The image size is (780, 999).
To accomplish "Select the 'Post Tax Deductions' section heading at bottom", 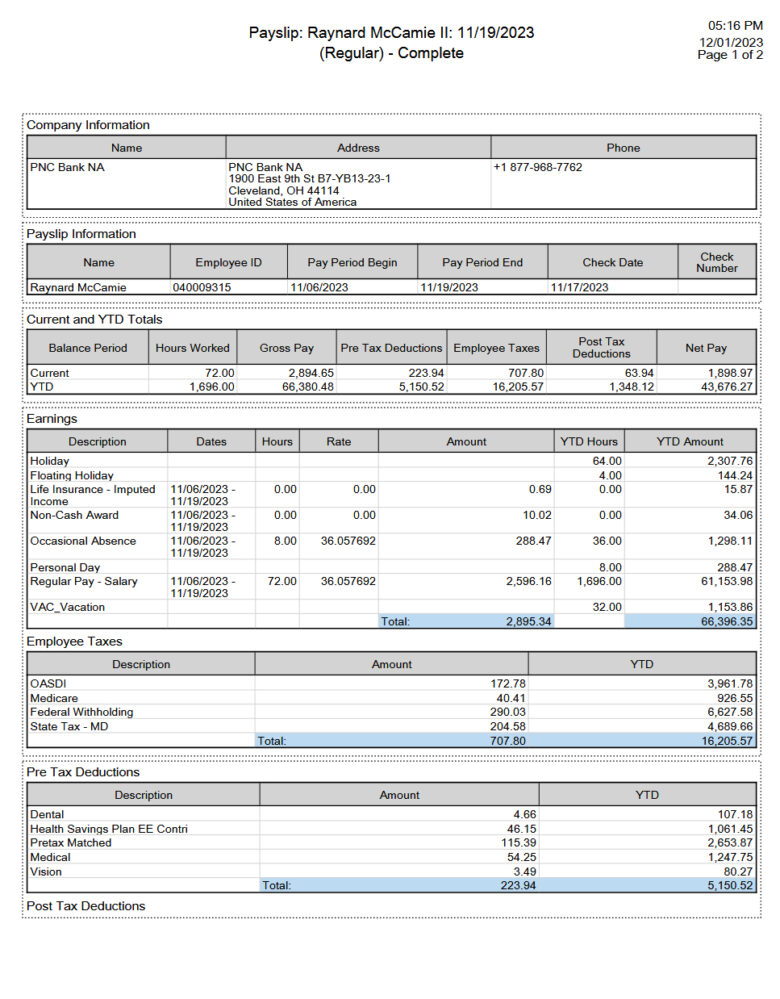I will pyautogui.click(x=85, y=906).
